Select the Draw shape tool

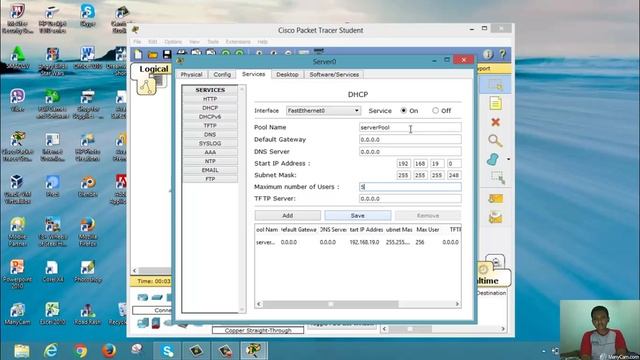[x=493, y=159]
